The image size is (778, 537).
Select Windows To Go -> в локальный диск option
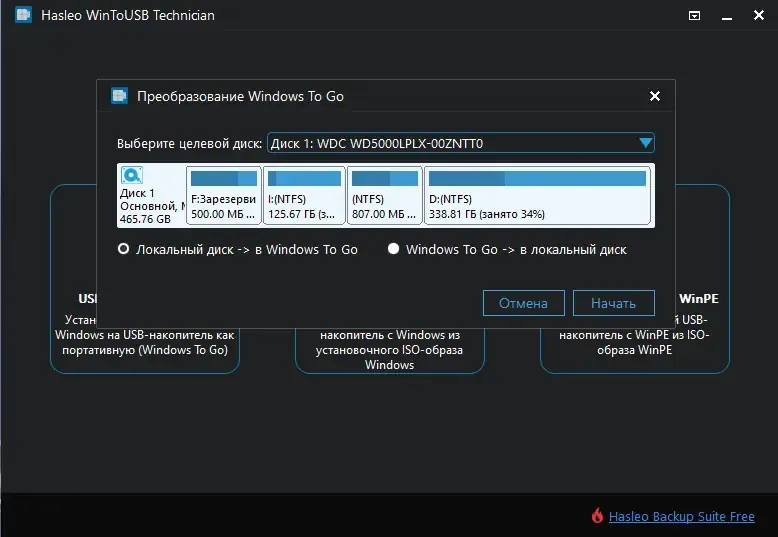[507, 249]
